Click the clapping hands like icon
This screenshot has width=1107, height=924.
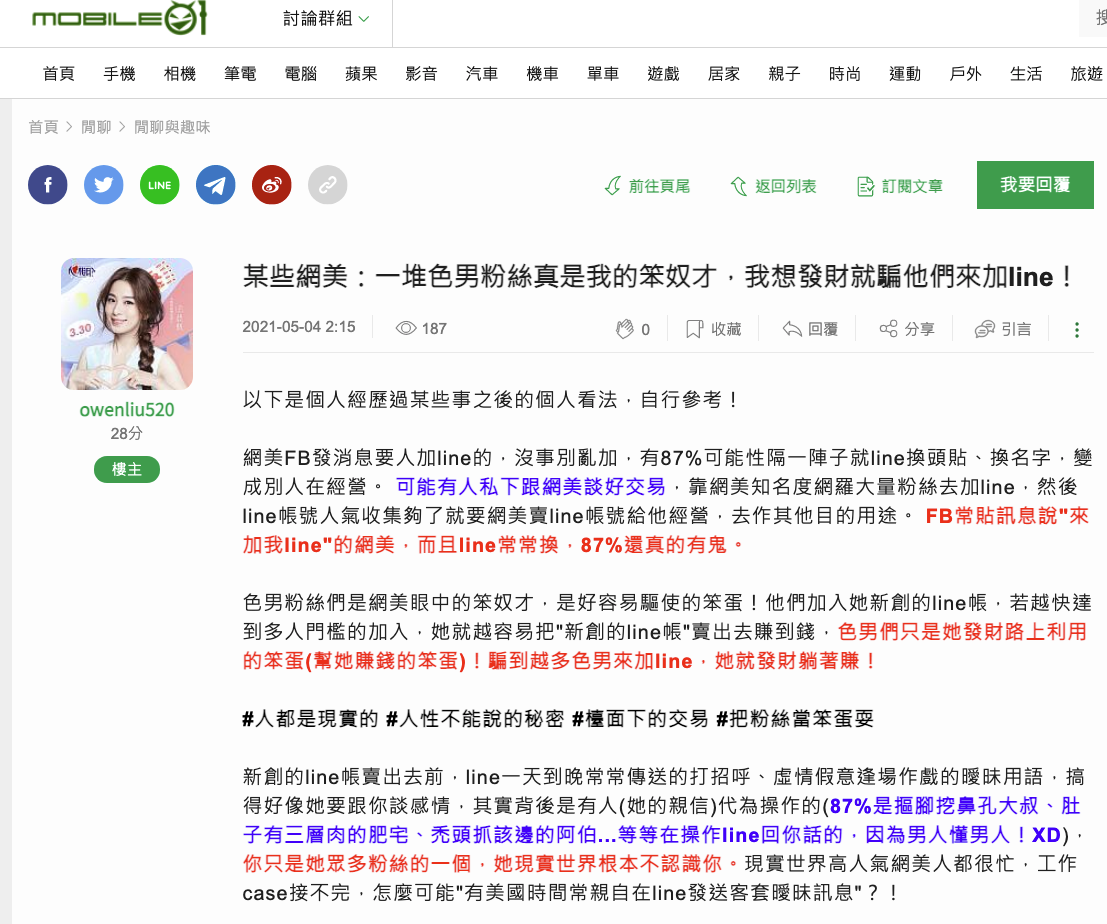(625, 329)
